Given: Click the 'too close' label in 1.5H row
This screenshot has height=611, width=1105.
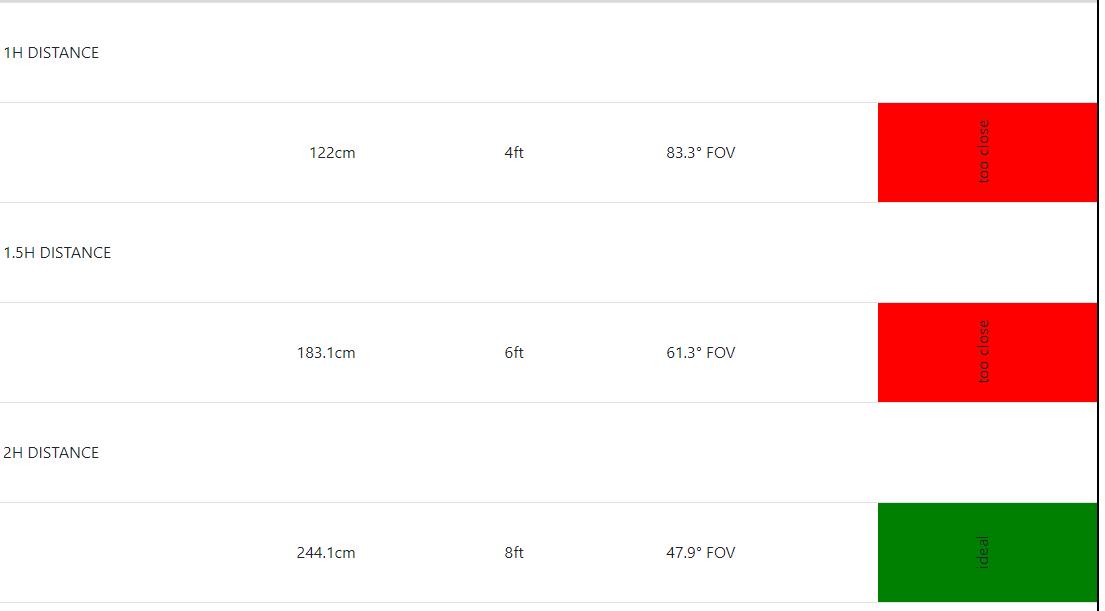Looking at the screenshot, I should (984, 352).
